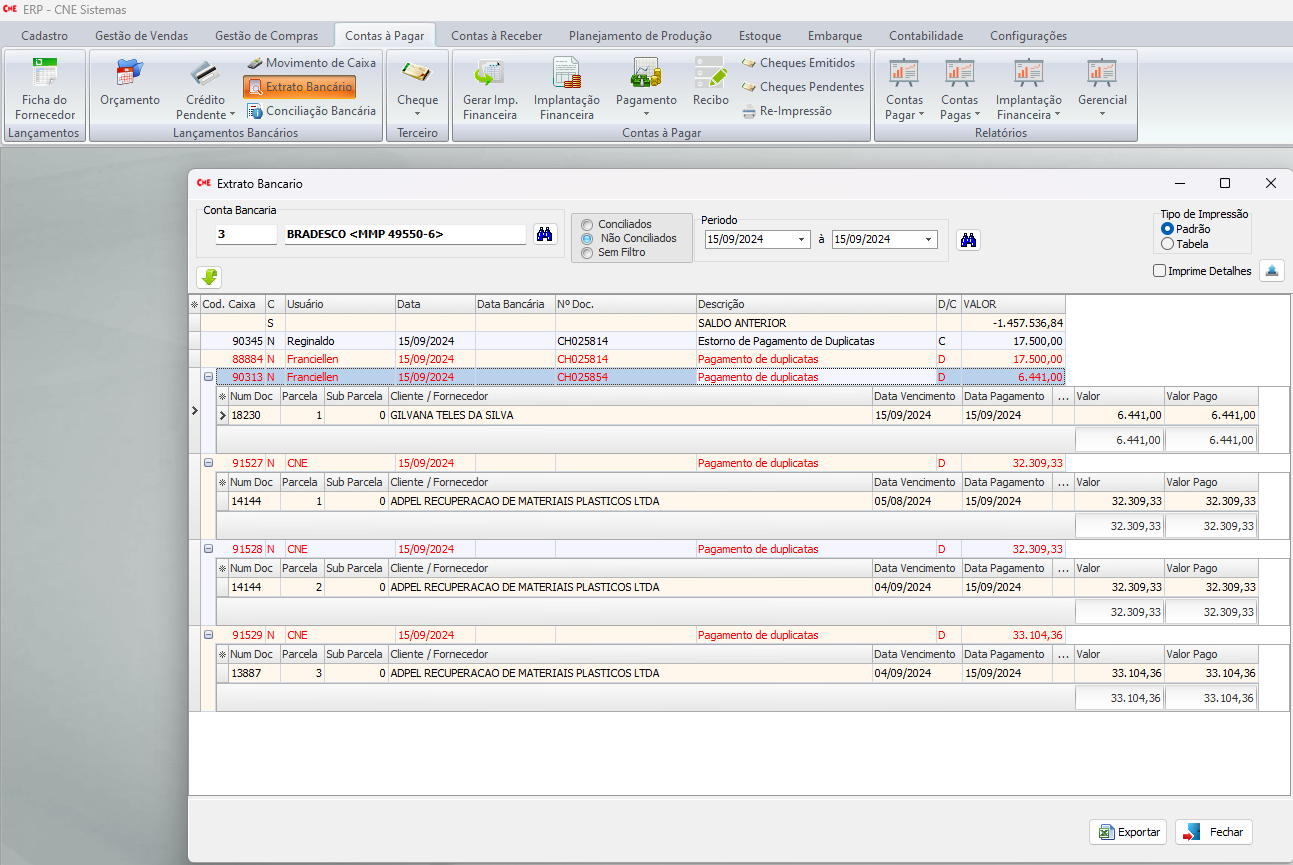Screen dimensions: 1293x865
Task: Select Tabela print type
Action: click(x=1167, y=244)
